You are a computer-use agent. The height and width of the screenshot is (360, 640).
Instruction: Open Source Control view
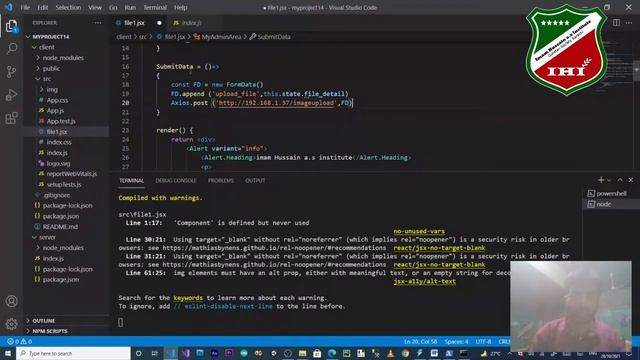click(11, 72)
